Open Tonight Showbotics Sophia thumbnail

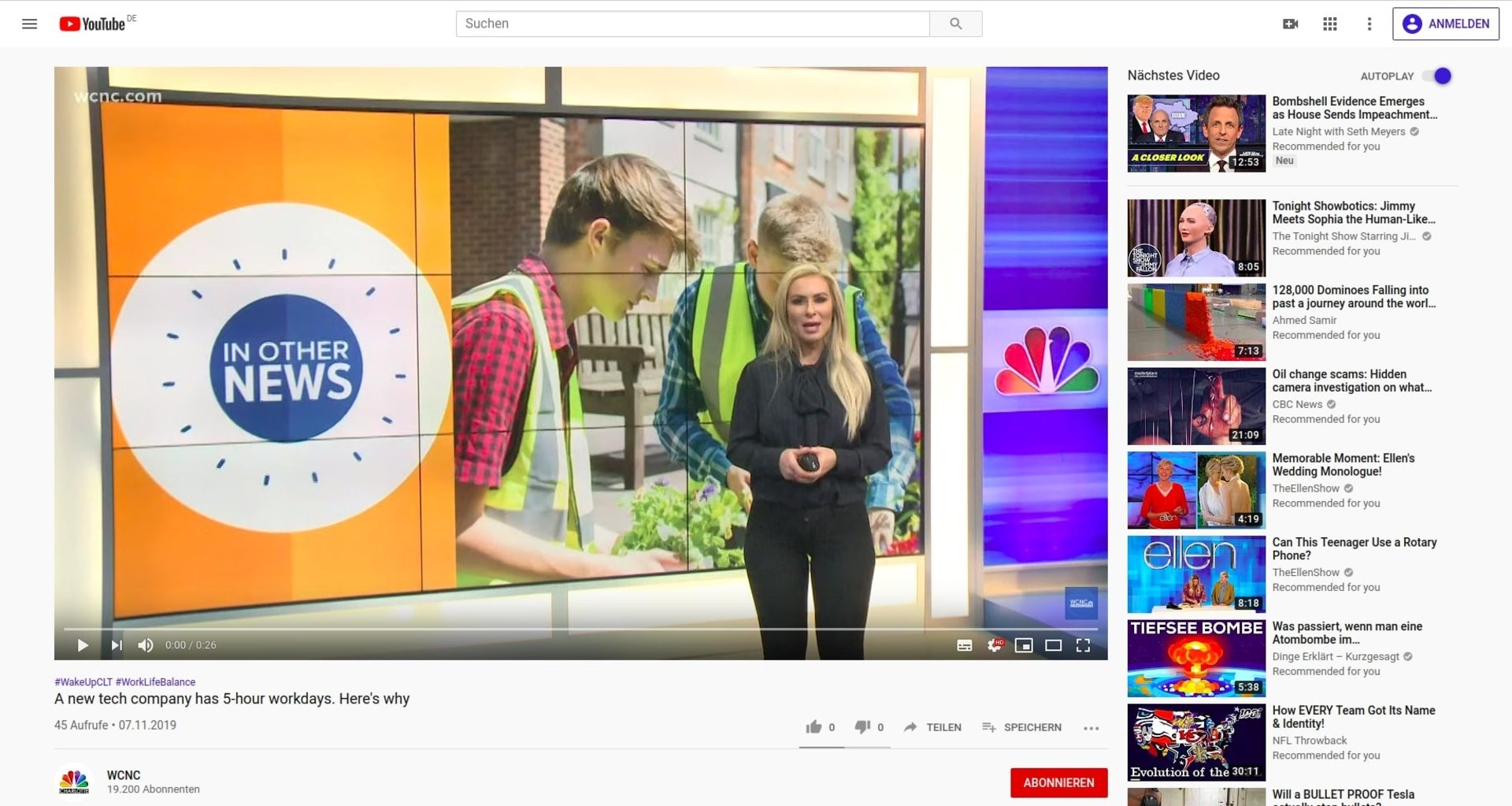point(1196,238)
